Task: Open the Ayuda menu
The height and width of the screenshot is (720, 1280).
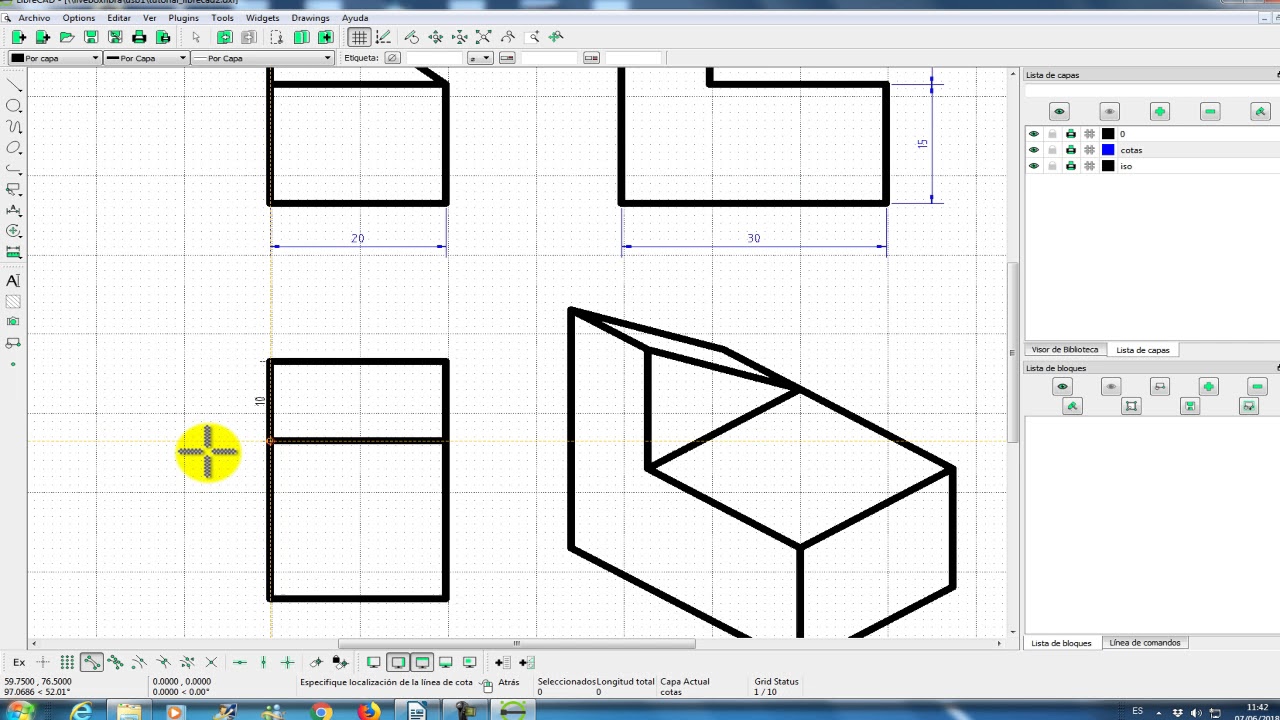Action: [355, 18]
